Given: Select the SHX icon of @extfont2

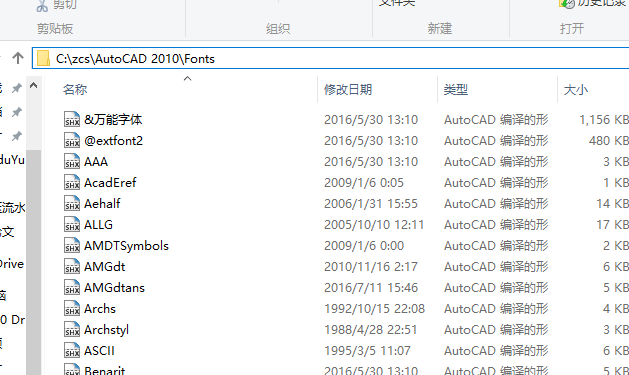Looking at the screenshot, I should pyautogui.click(x=72, y=140).
